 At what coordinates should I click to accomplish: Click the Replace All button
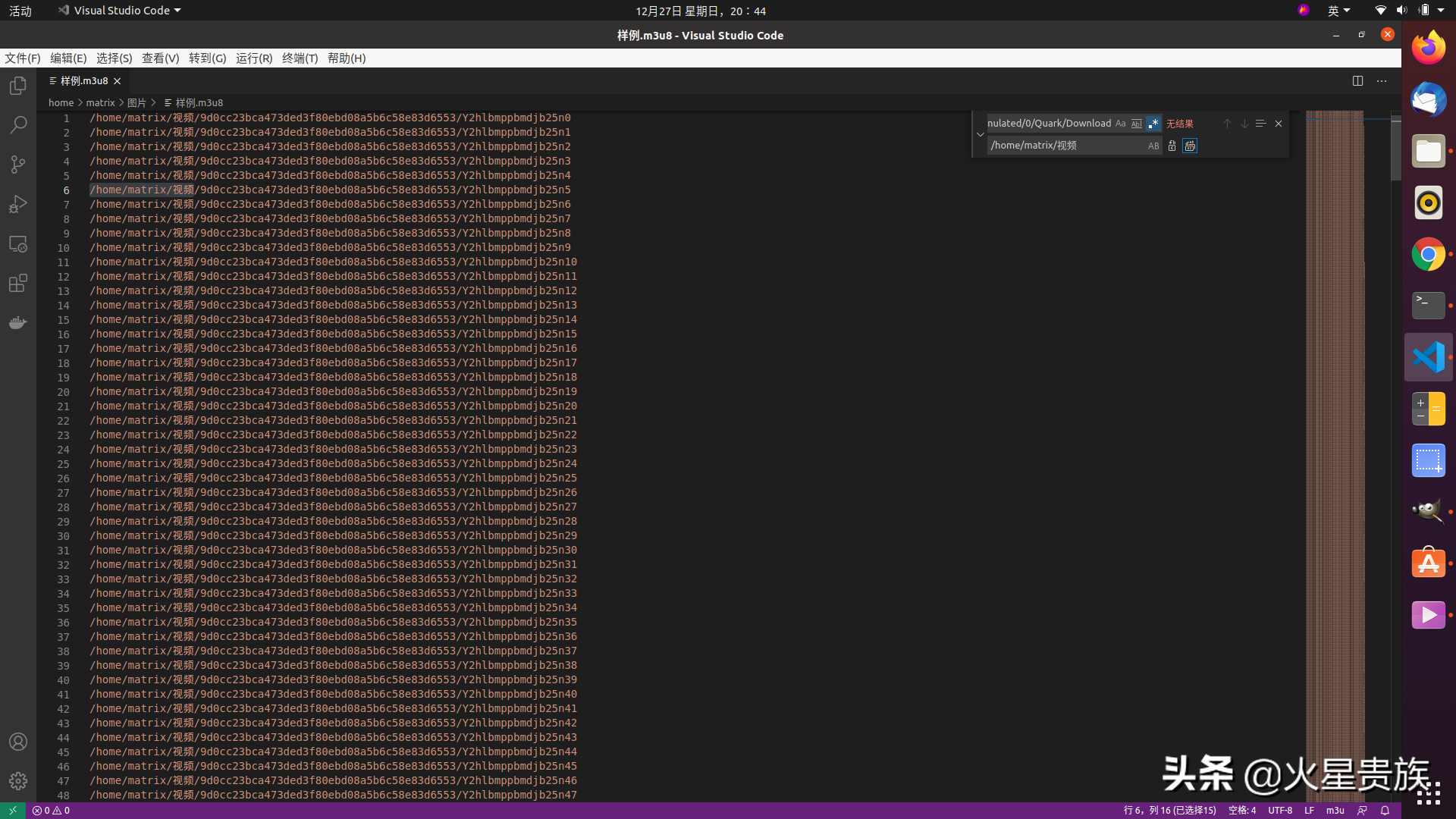[x=1190, y=146]
